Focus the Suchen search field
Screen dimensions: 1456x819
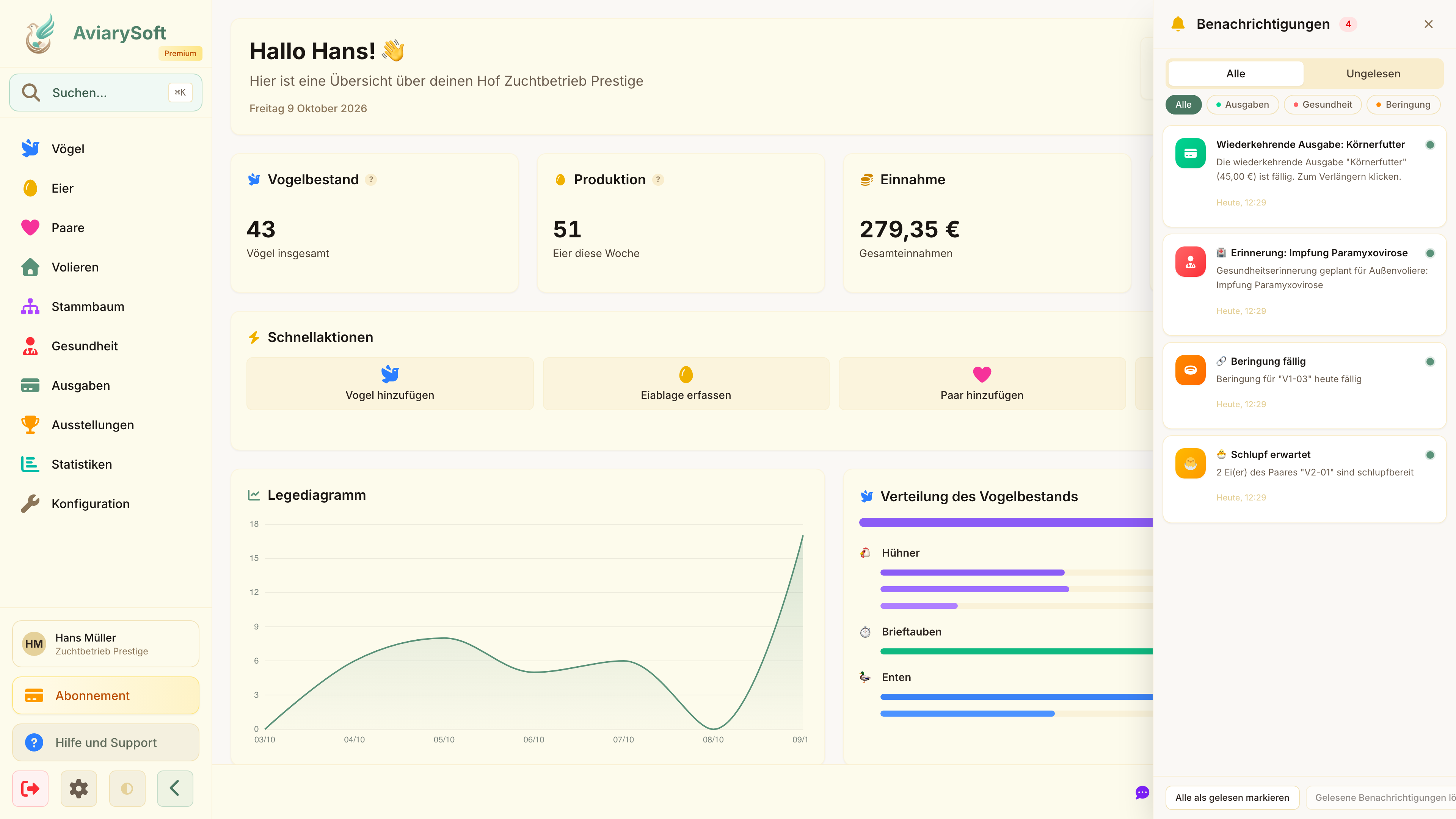pos(106,92)
